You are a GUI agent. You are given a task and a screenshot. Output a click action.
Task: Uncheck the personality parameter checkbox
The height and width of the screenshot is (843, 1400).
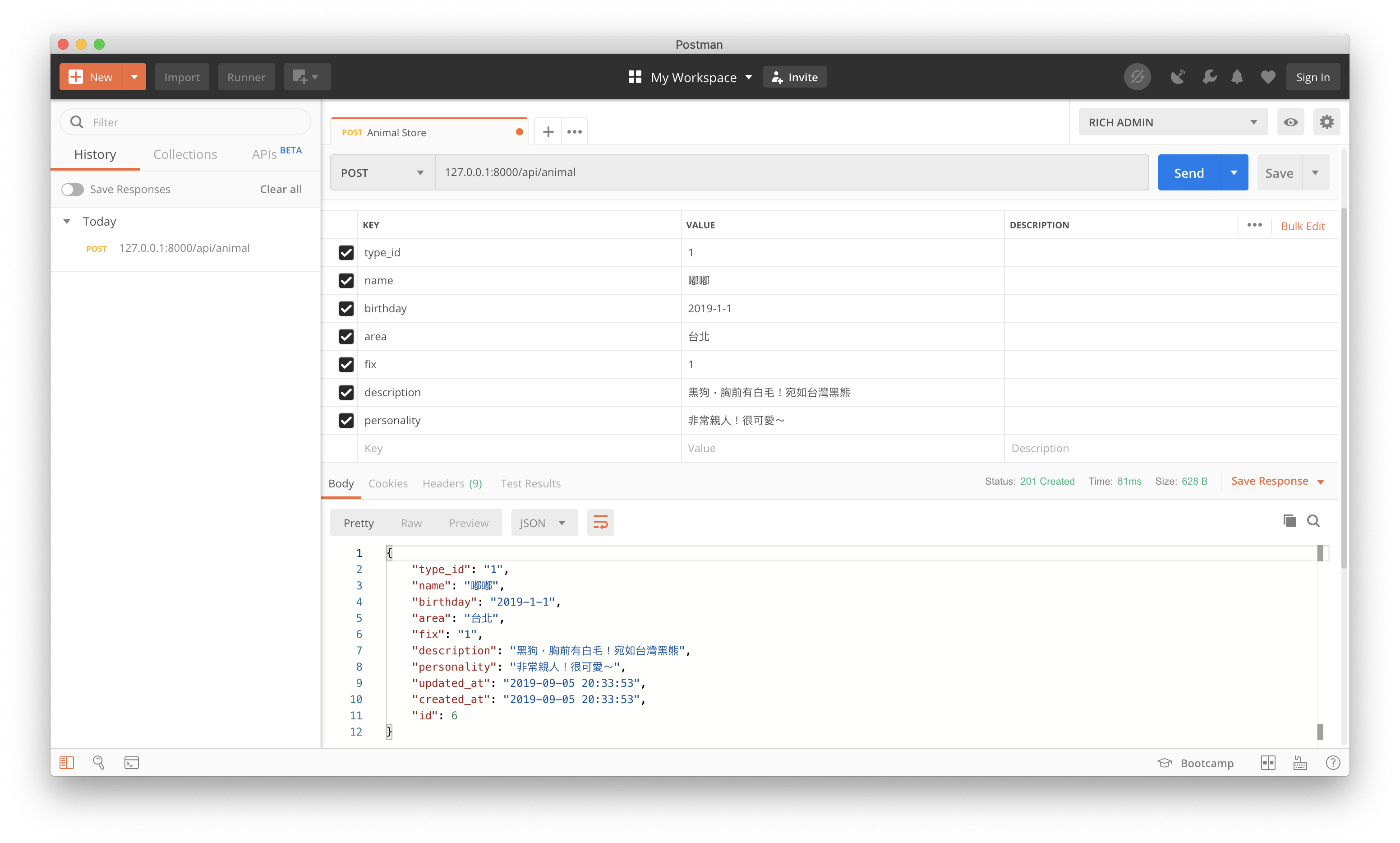[346, 420]
